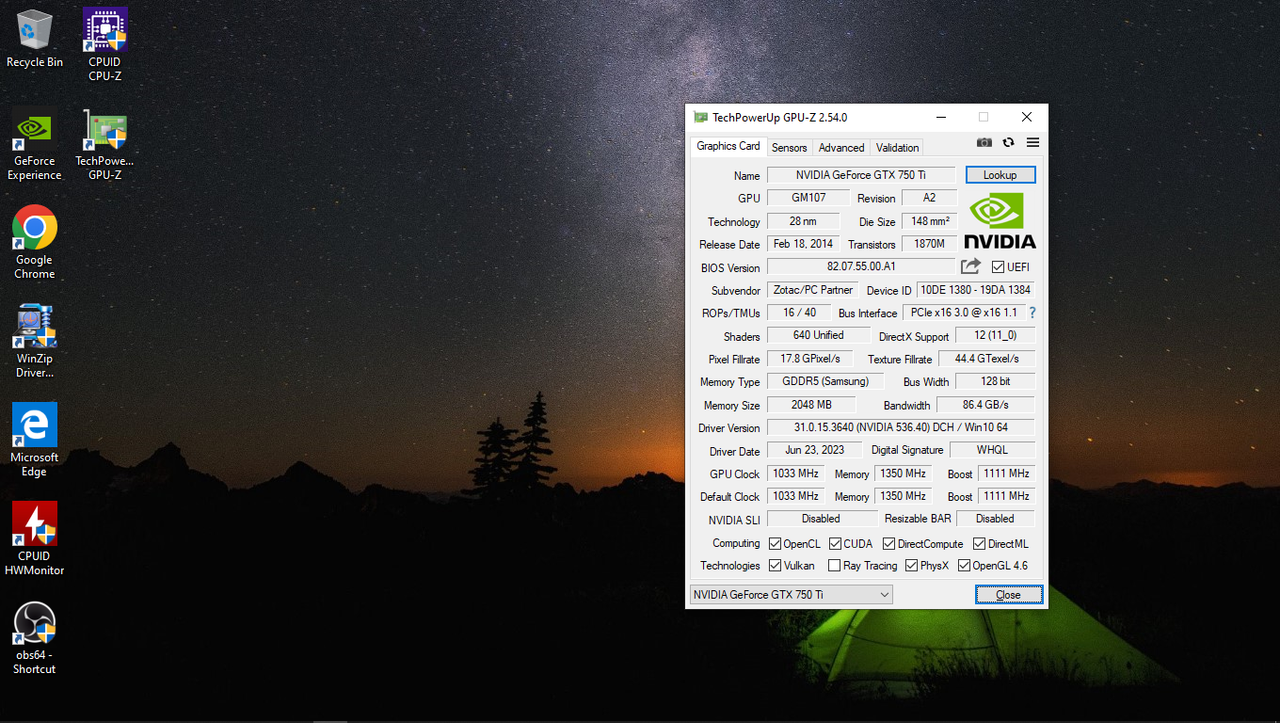Toggle the DirectCompute checkbox
1280x723 pixels.
(x=889, y=544)
